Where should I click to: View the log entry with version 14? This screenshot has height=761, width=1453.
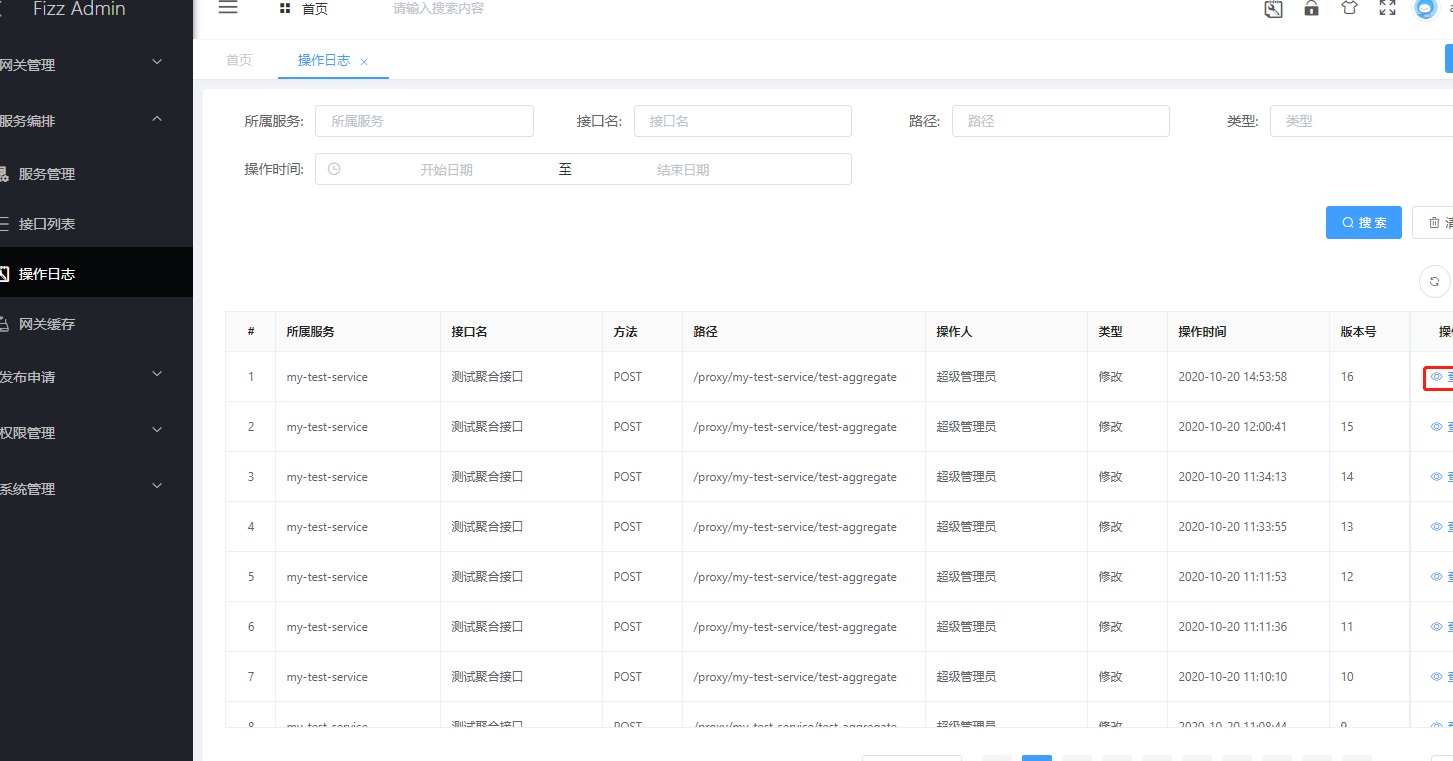pyautogui.click(x=1440, y=477)
